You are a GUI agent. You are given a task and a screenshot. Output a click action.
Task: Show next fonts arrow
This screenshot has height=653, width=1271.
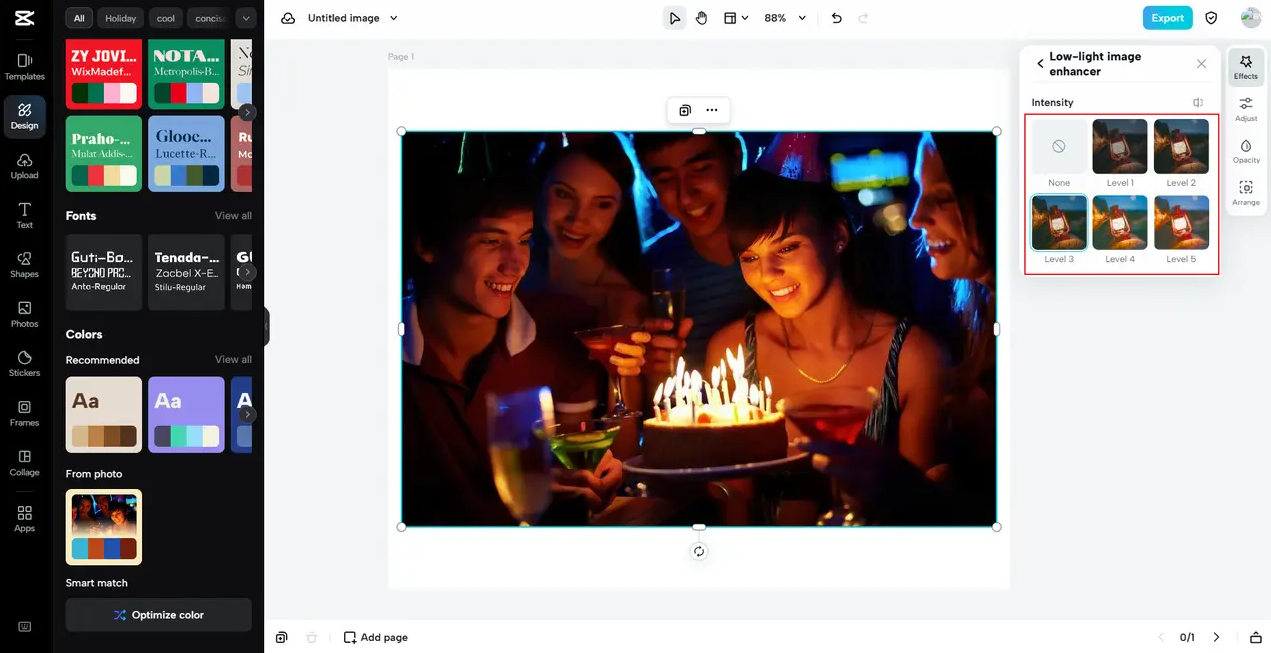pyautogui.click(x=247, y=272)
